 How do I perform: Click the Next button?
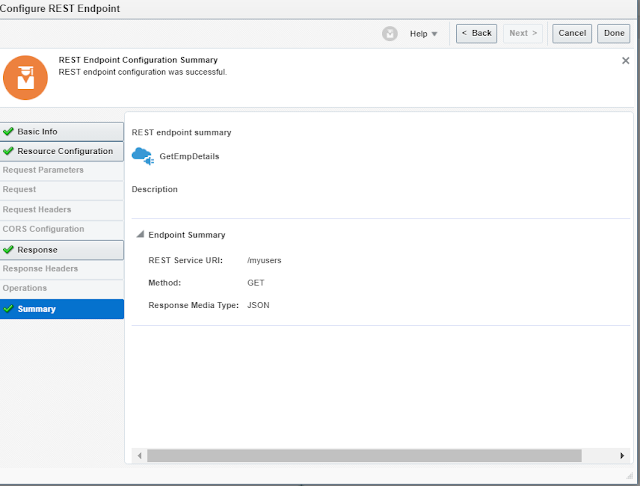(523, 33)
